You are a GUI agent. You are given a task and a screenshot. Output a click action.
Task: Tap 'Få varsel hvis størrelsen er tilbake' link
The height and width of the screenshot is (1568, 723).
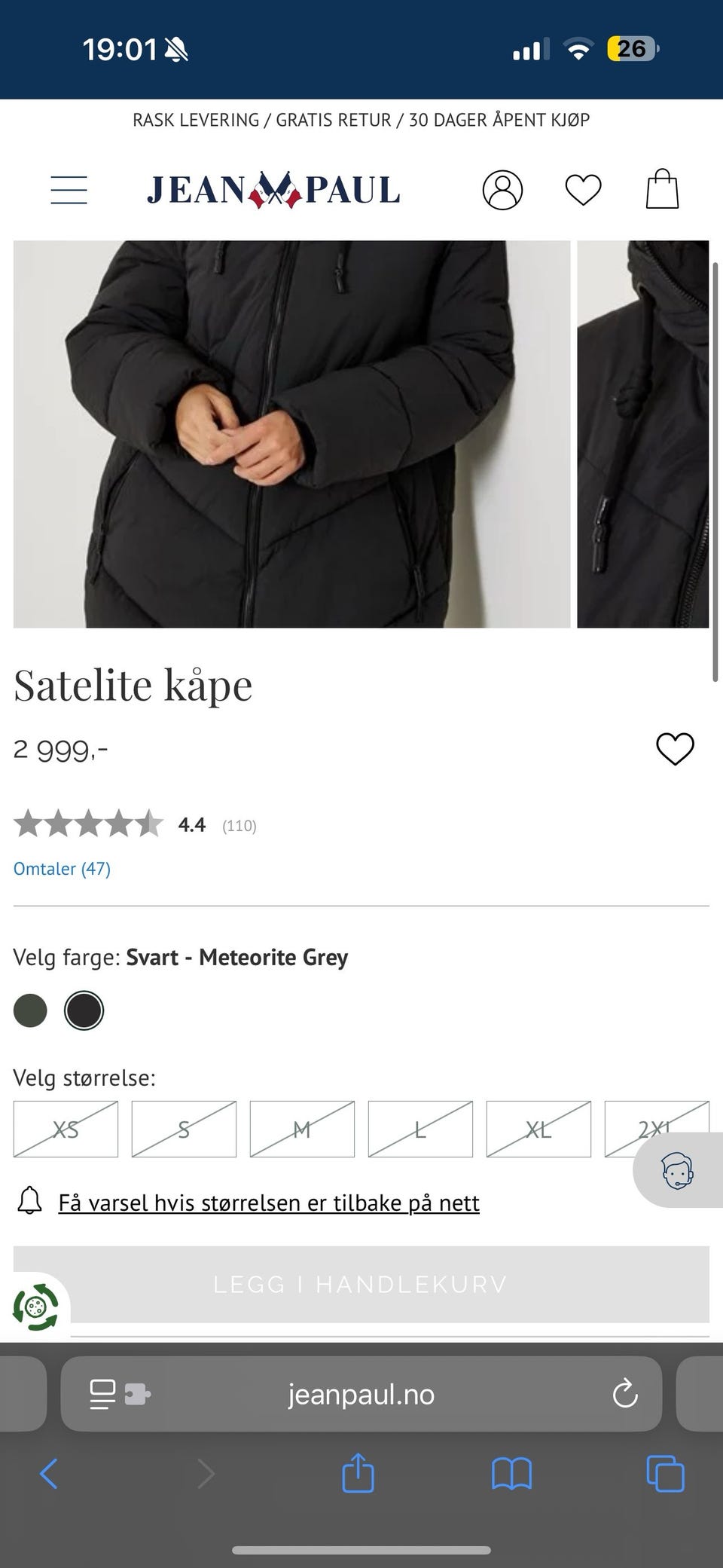pyautogui.click(x=269, y=1203)
